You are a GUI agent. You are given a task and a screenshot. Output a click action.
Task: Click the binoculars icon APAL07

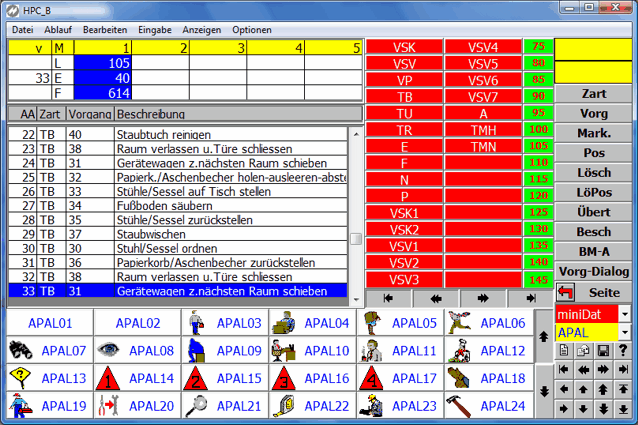(x=19, y=351)
